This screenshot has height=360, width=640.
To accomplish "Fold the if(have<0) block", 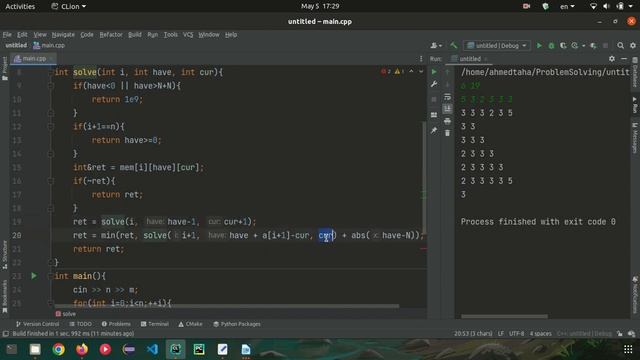I will click(x=51, y=86).
